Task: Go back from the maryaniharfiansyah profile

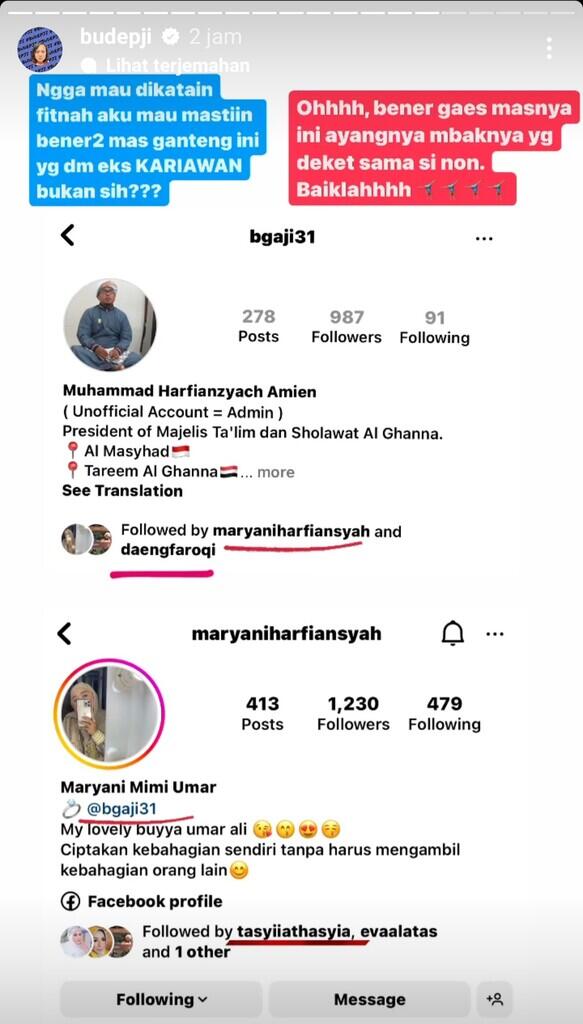Action: [64, 633]
